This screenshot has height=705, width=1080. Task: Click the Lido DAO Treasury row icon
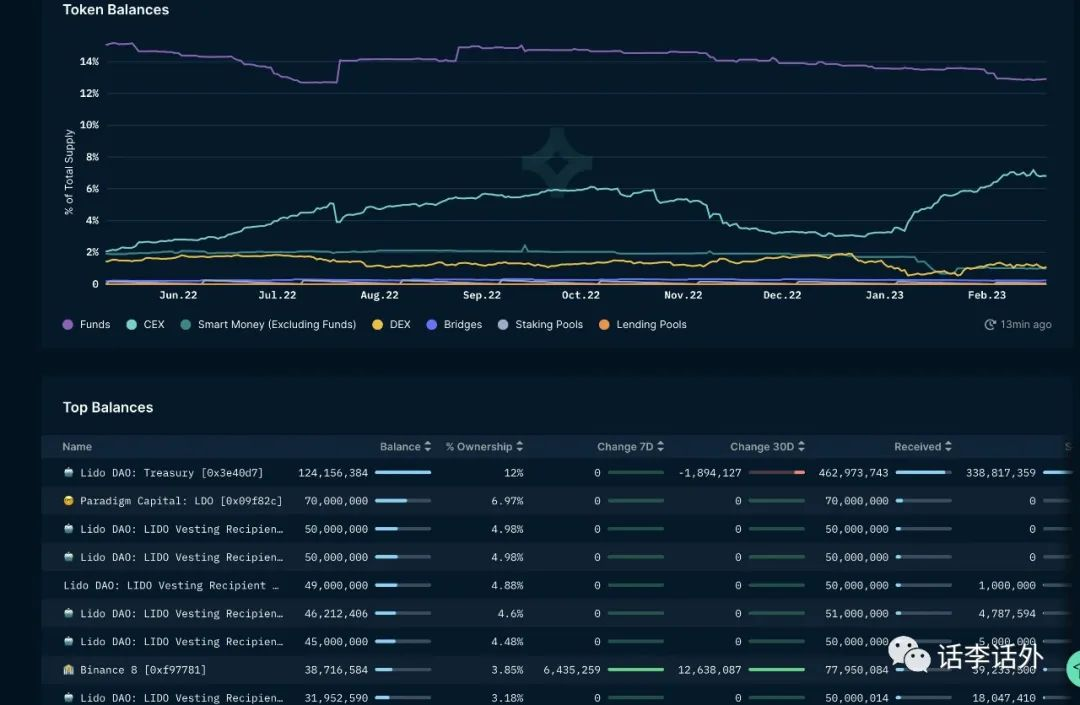click(x=68, y=472)
